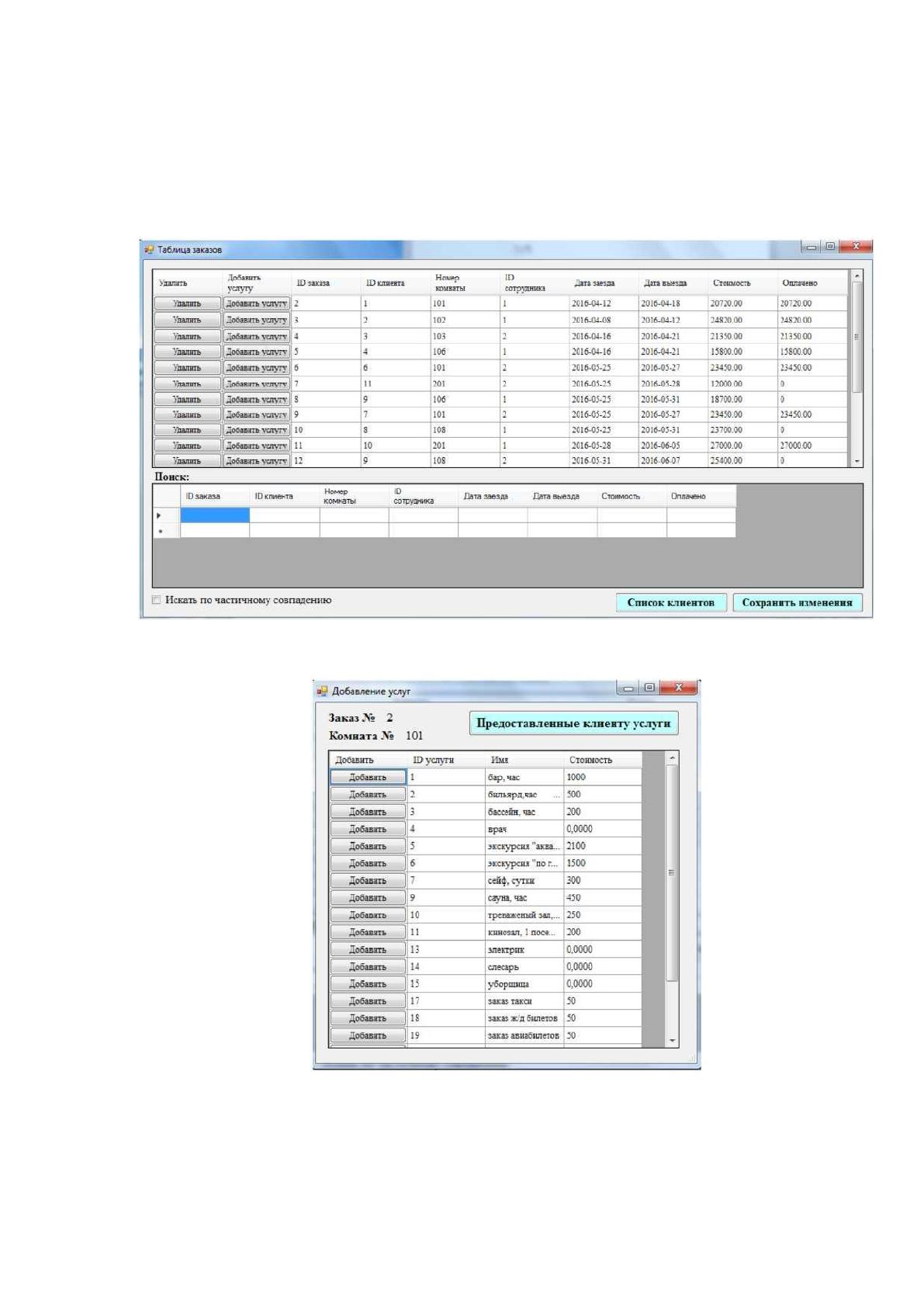Click down arrow of services list scrollbar
Screen dimensions: 924x1307
672,1041
